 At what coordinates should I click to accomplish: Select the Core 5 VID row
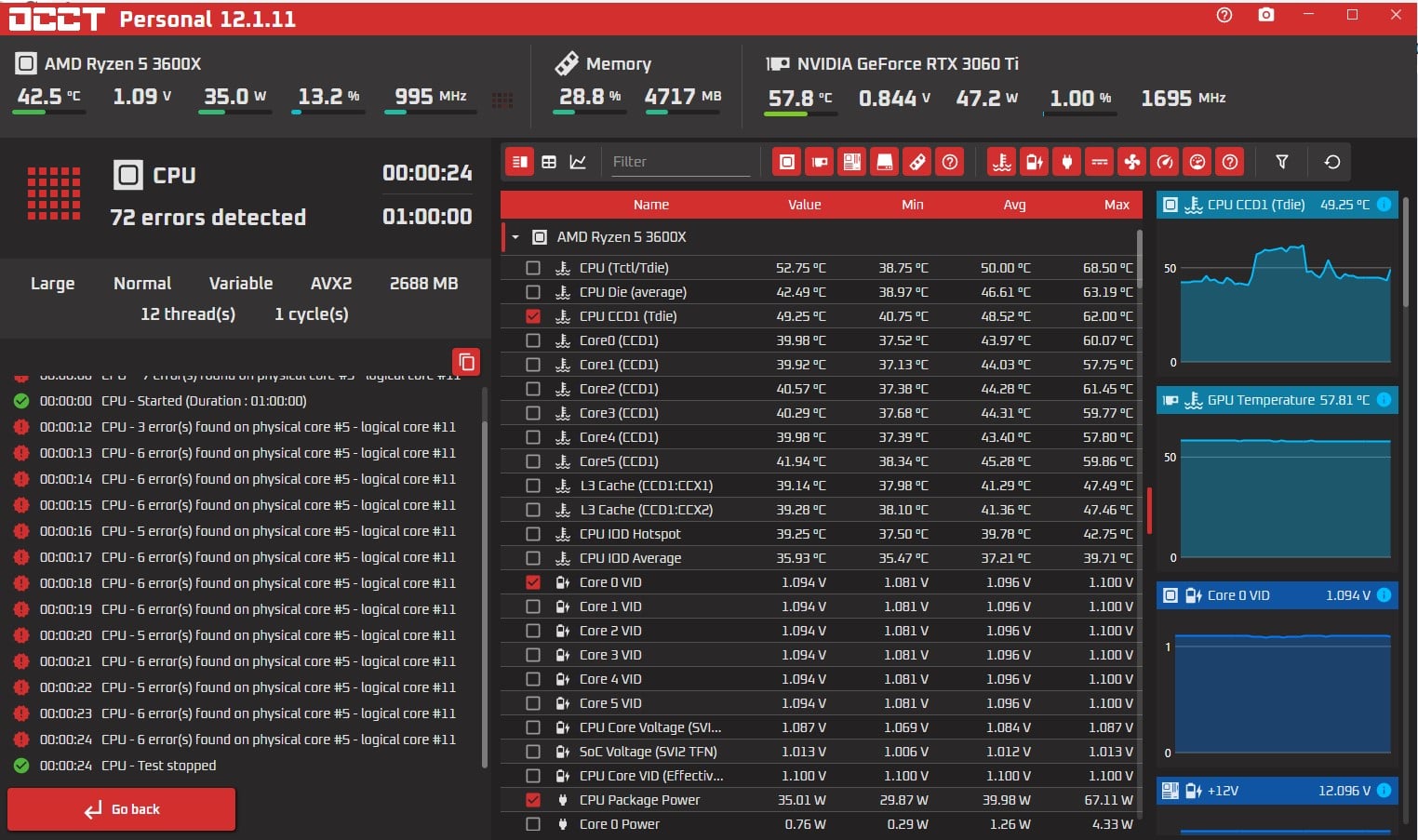click(821, 703)
